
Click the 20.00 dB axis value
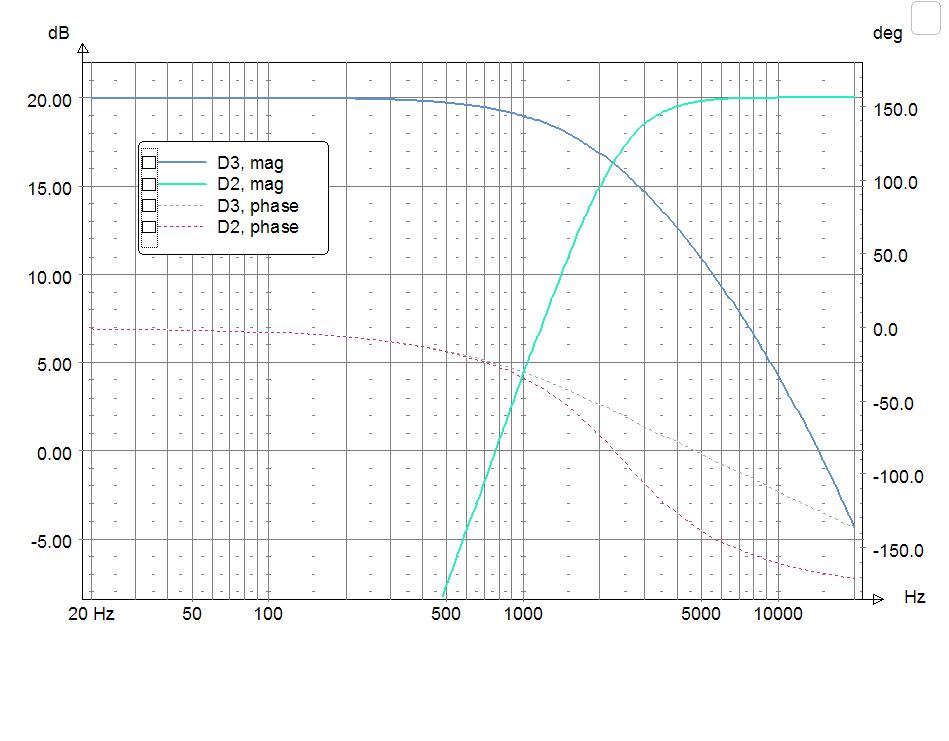[50, 100]
